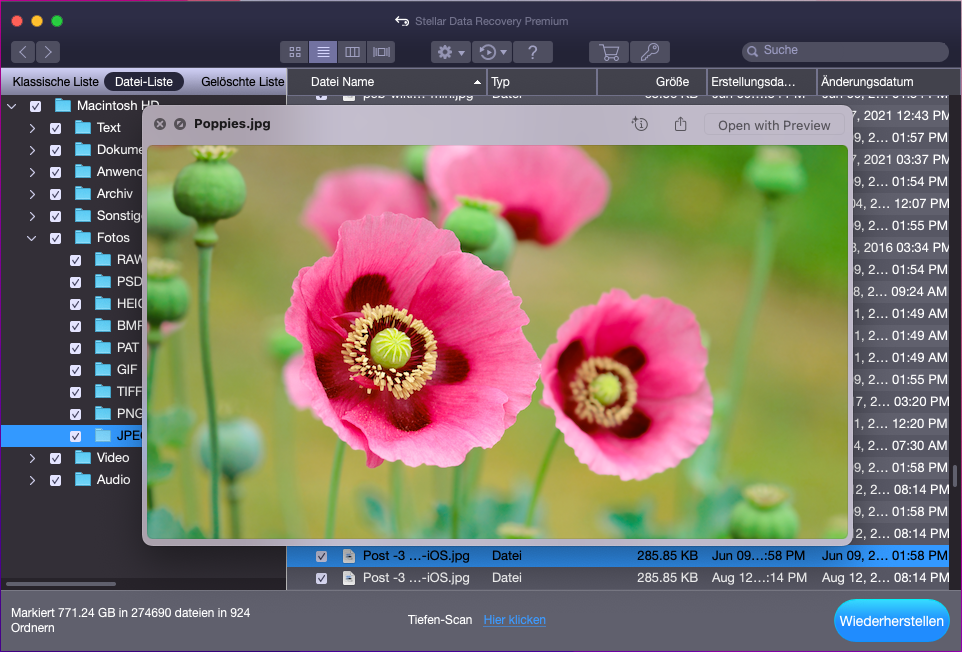Select the Klassische Liste tab
Image resolution: width=962 pixels, height=652 pixels.
point(55,82)
